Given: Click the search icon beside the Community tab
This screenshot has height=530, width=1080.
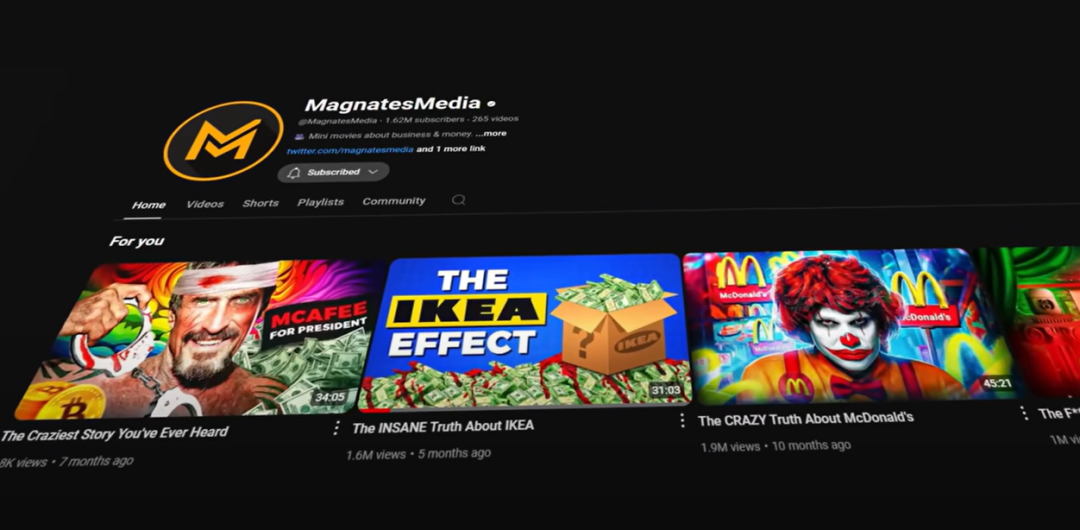Looking at the screenshot, I should [458, 200].
